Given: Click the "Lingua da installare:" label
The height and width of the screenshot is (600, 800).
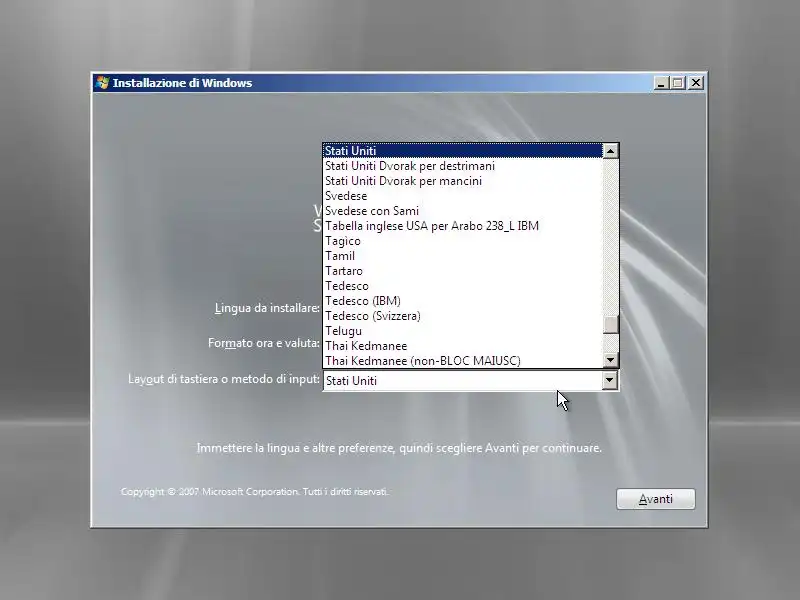Looking at the screenshot, I should [x=267, y=308].
